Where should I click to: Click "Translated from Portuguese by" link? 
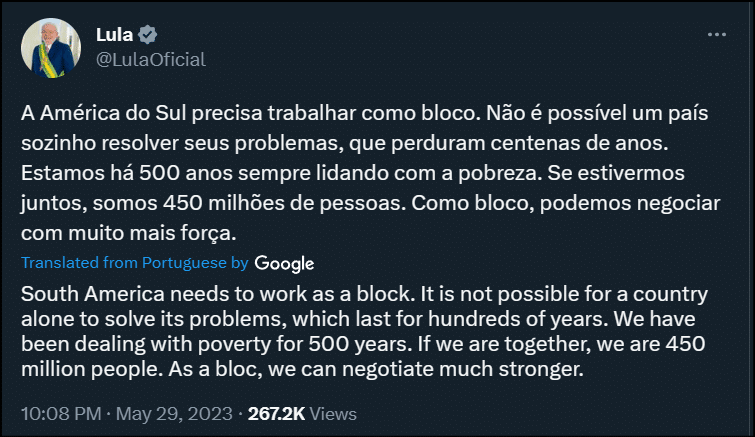pos(134,263)
